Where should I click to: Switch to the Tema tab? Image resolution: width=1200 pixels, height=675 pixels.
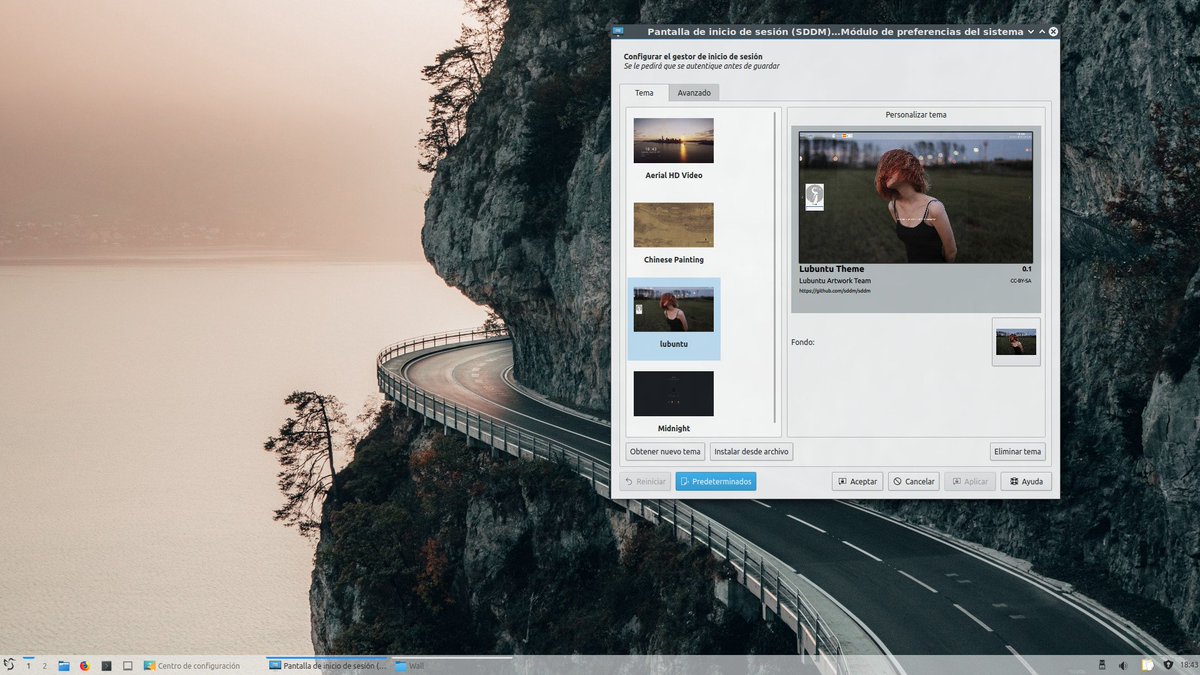point(644,92)
